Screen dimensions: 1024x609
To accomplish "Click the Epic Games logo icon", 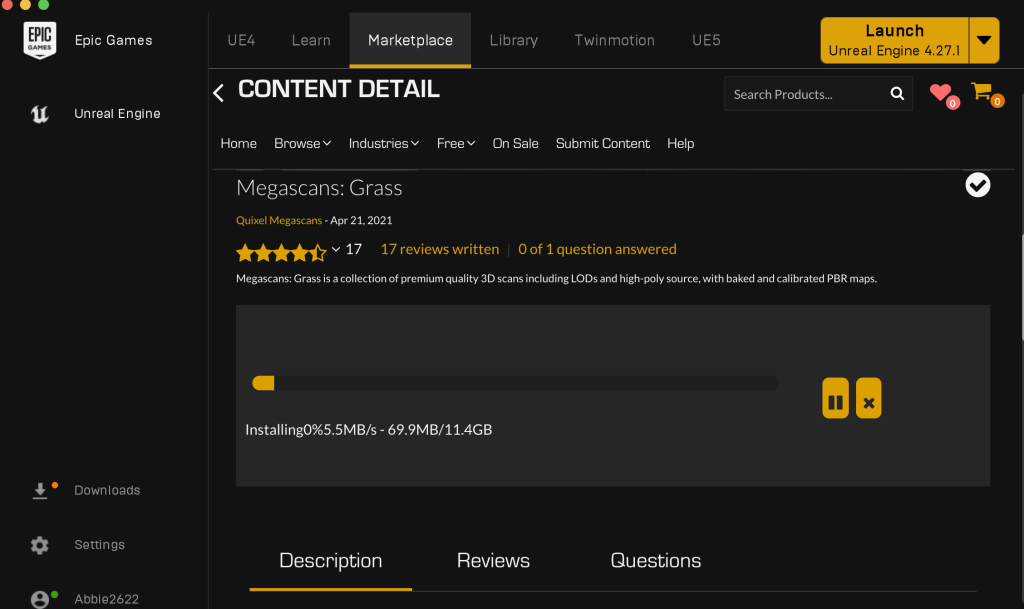I will [x=40, y=40].
